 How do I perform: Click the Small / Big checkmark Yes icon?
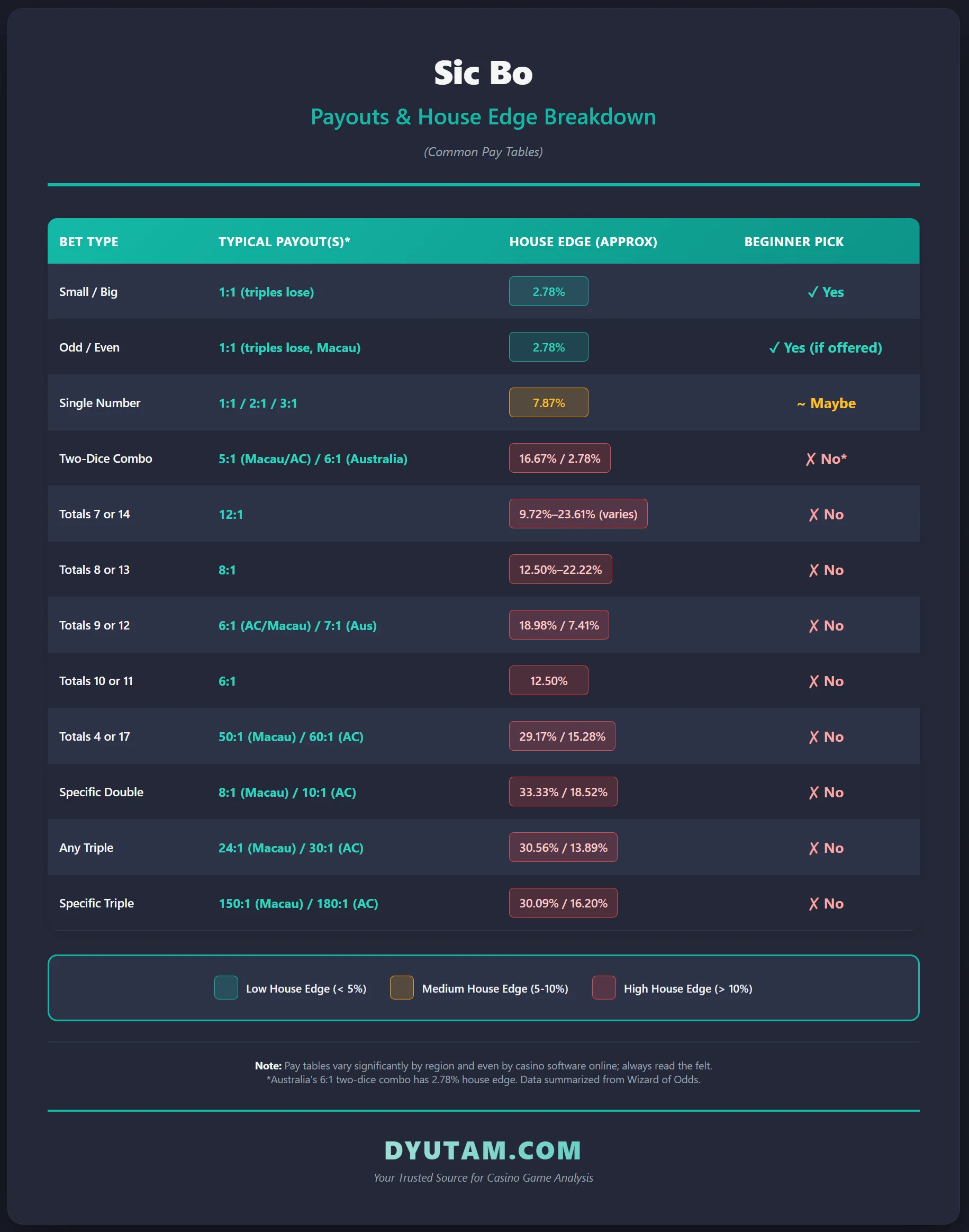point(812,292)
